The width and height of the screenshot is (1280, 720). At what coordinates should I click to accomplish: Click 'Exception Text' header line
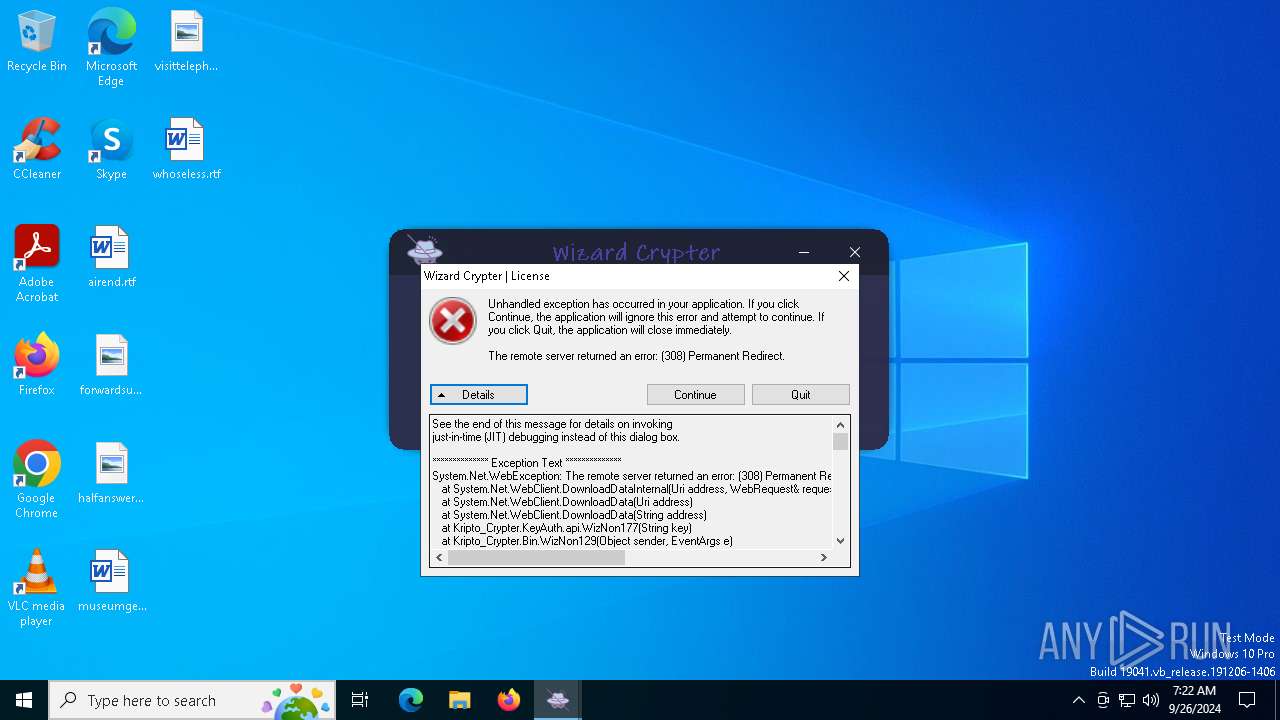527,463
